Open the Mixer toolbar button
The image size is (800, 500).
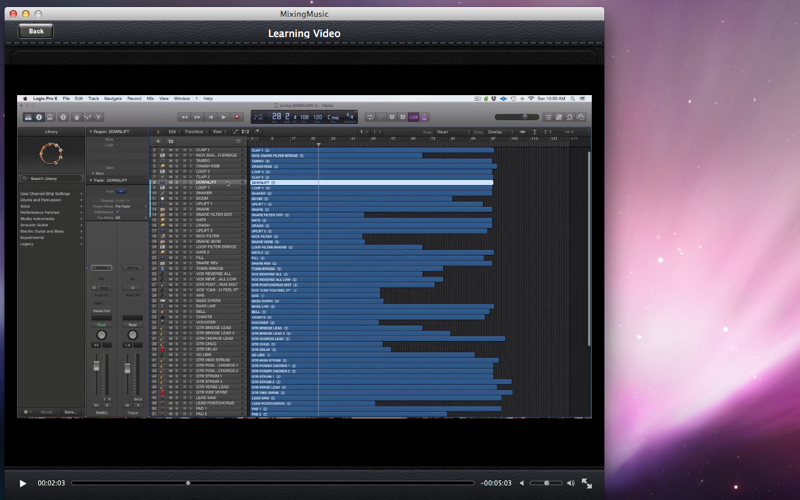point(87,117)
